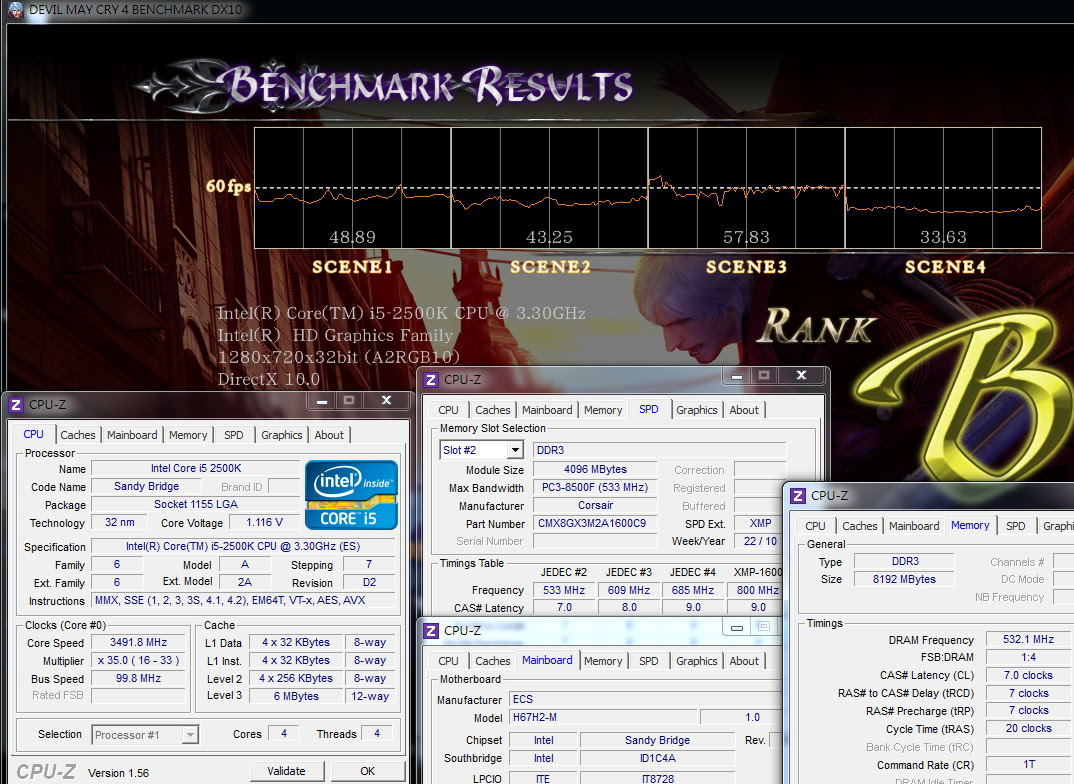This screenshot has height=784, width=1074.
Task: Click the Command Rate 1T value
Action: [1028, 764]
